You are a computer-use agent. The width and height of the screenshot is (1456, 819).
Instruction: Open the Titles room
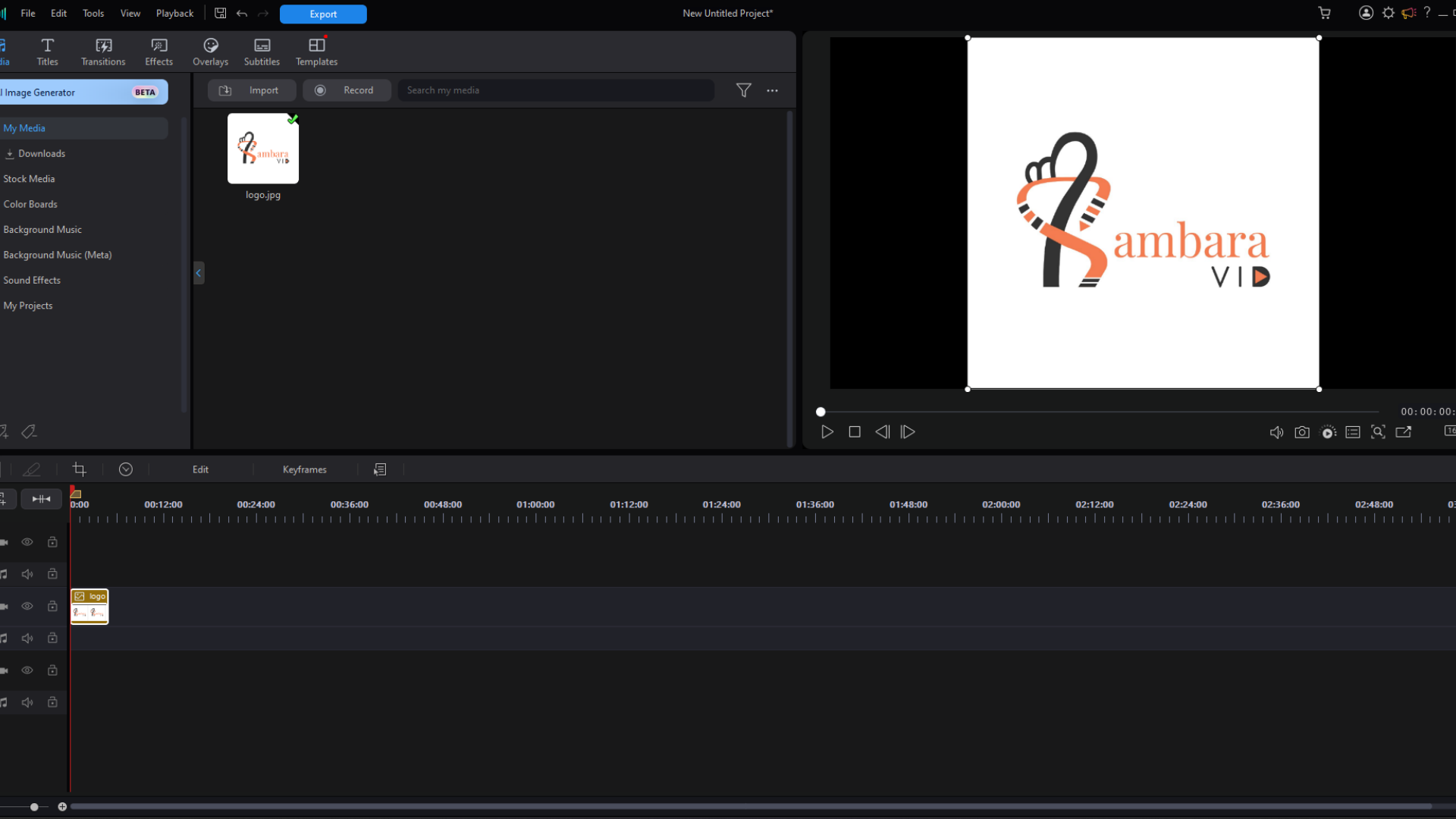[x=47, y=52]
